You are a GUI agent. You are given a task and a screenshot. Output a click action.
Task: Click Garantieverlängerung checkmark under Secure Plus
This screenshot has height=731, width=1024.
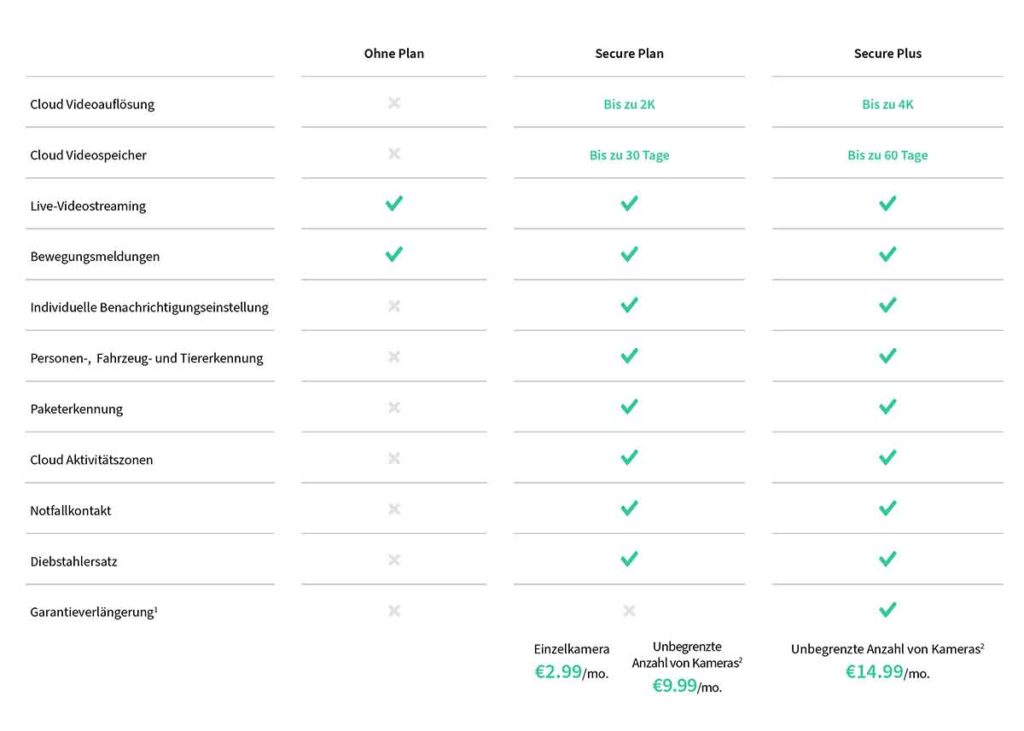click(x=887, y=610)
